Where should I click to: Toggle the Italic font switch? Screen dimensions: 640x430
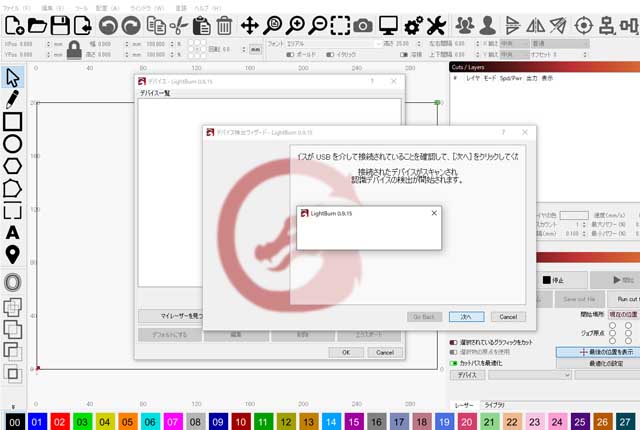click(330, 54)
